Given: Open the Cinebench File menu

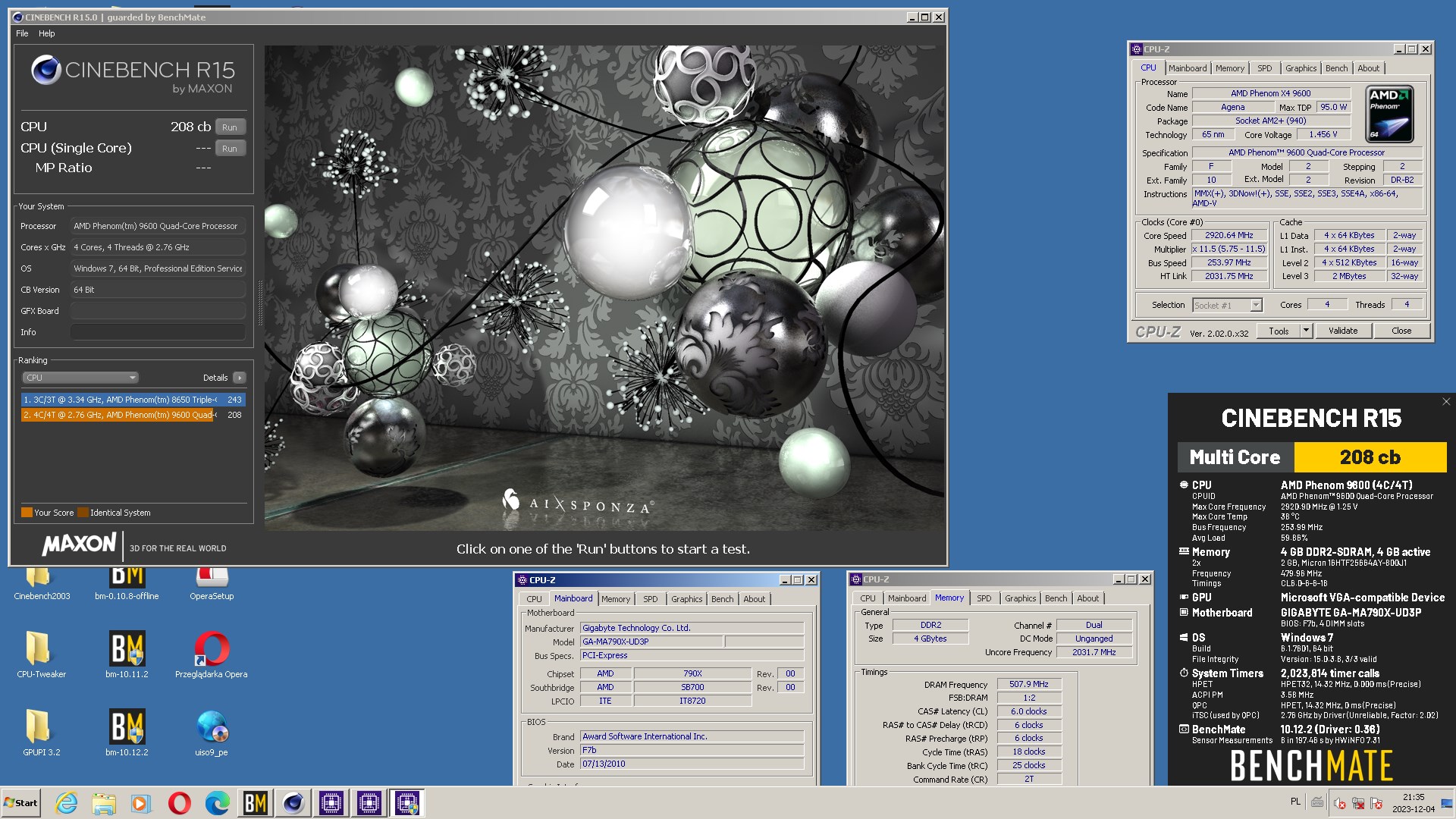Looking at the screenshot, I should tap(22, 33).
